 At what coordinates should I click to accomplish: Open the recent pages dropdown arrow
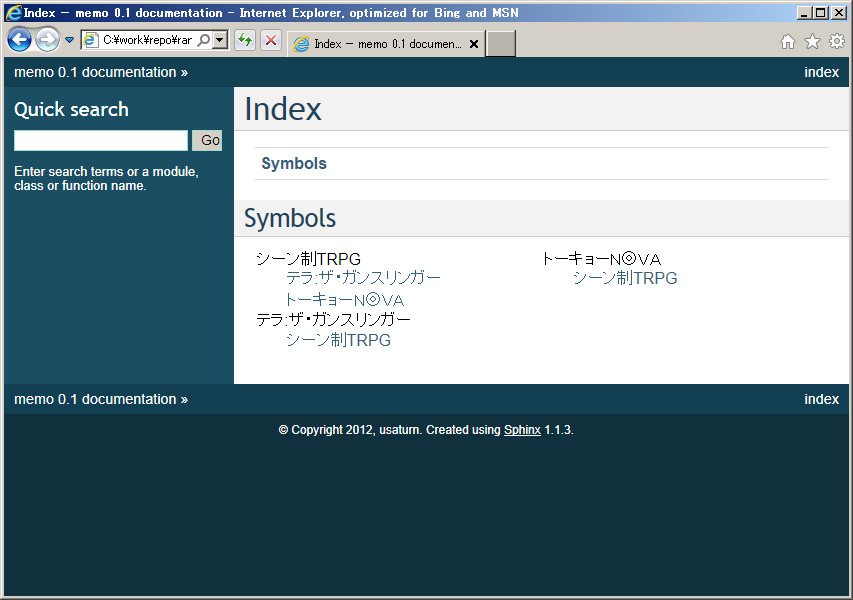pyautogui.click(x=69, y=41)
